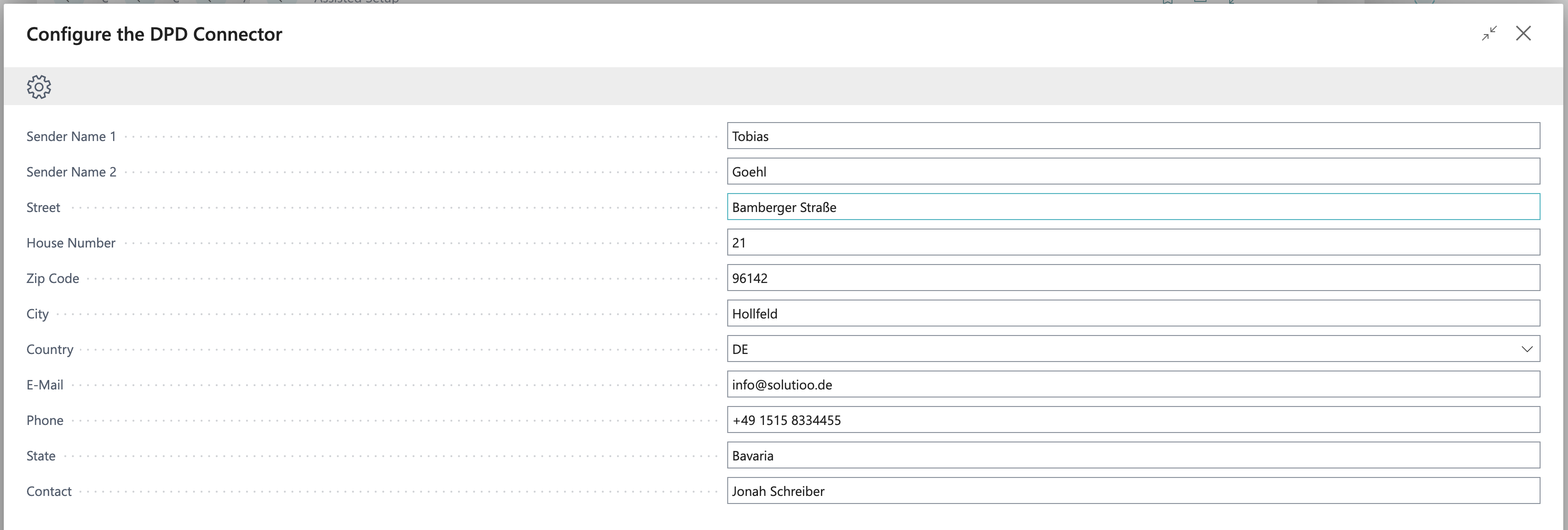Click the Contact field with Jonah Schreiber
Screen dimensions: 1568x530
pyautogui.click(x=1133, y=491)
